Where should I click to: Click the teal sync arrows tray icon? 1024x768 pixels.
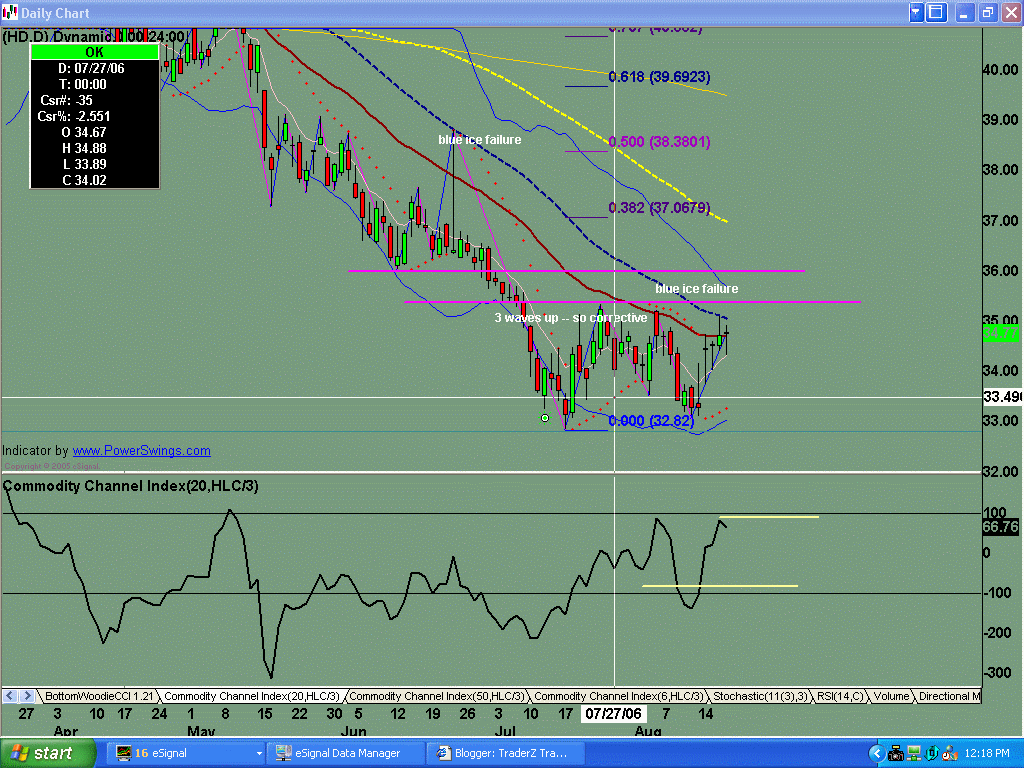[x=932, y=754]
